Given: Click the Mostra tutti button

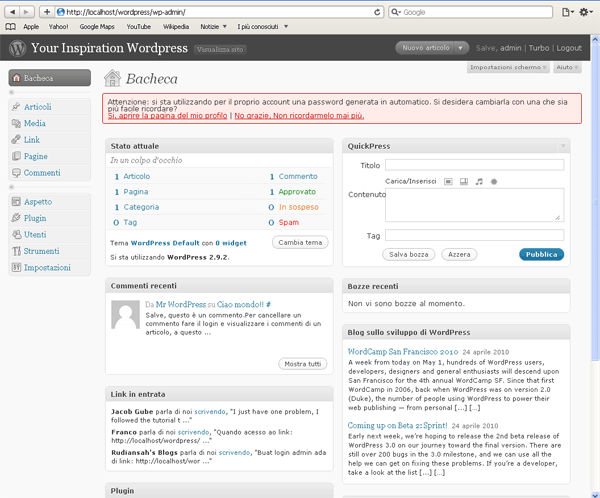Looking at the screenshot, I should point(303,364).
